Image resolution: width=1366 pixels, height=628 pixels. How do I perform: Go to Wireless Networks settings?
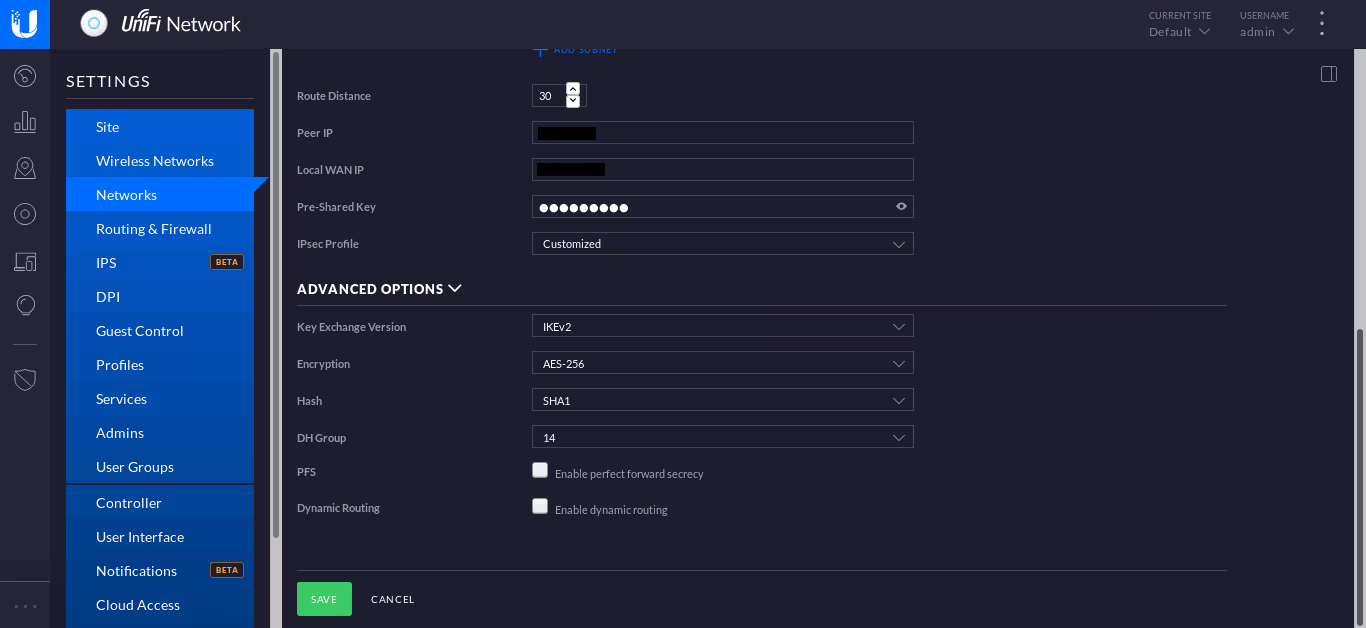tap(155, 161)
